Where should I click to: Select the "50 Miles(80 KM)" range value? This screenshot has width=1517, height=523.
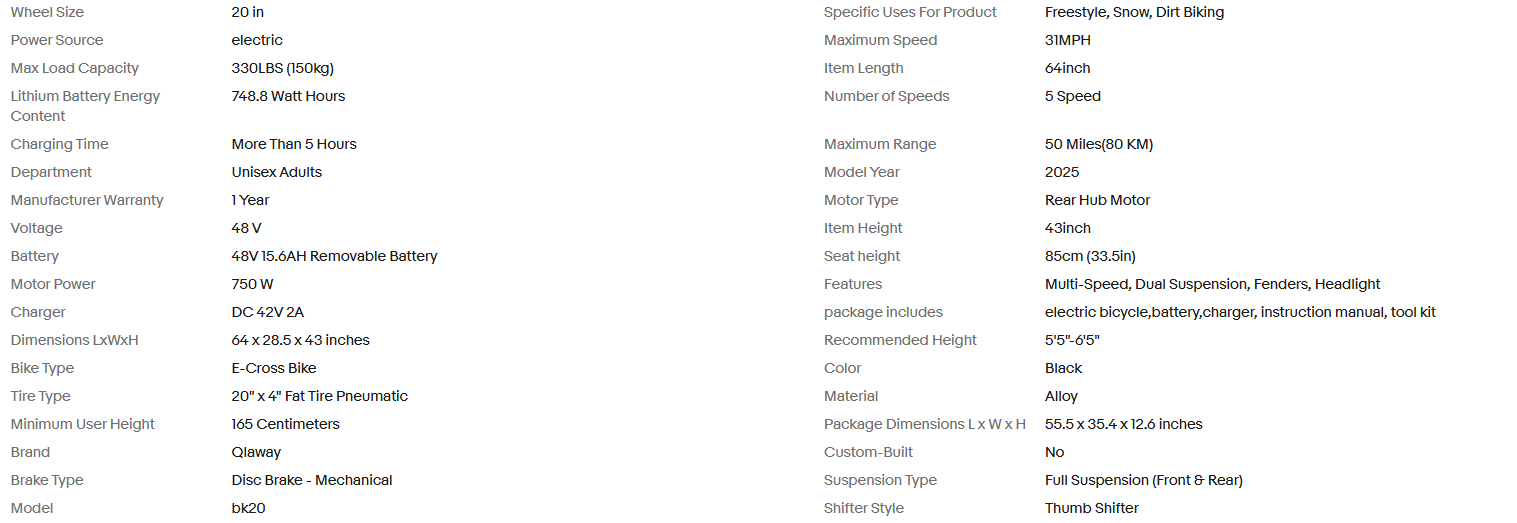pos(1098,145)
